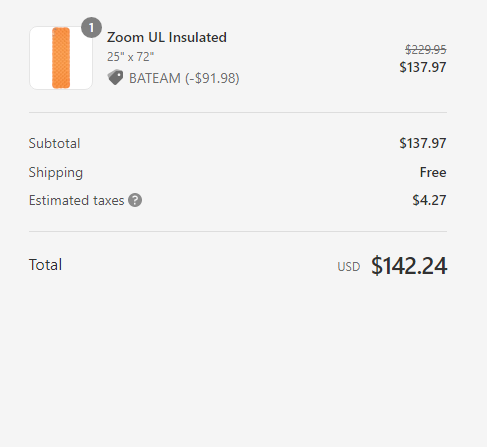Screen dimensions: 487x447
Task: Click the USD currency indicator
Action: tap(349, 267)
